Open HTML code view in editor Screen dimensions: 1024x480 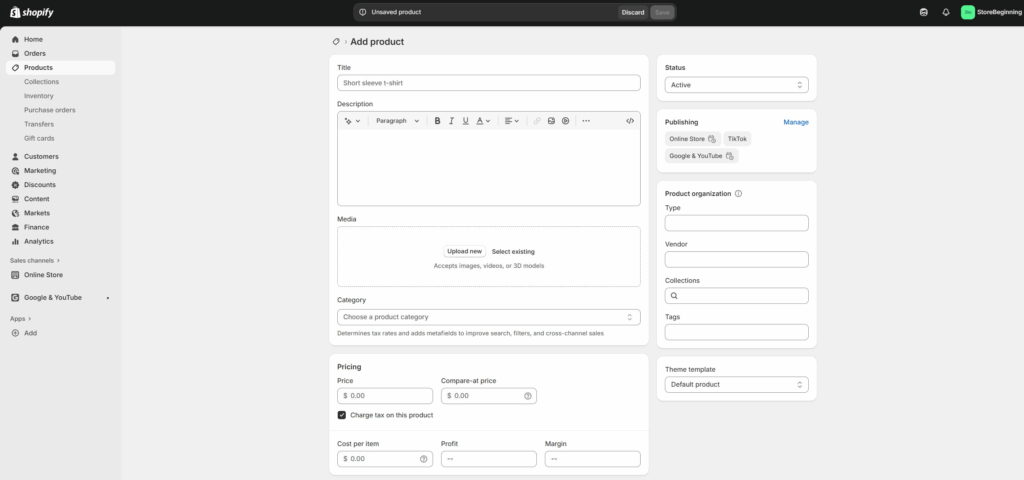[x=629, y=121]
